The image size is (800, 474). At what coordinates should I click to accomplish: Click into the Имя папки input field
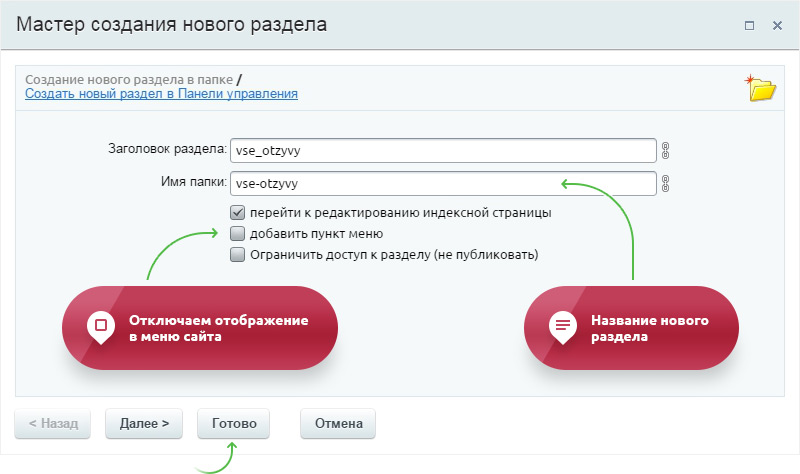[x=442, y=184]
